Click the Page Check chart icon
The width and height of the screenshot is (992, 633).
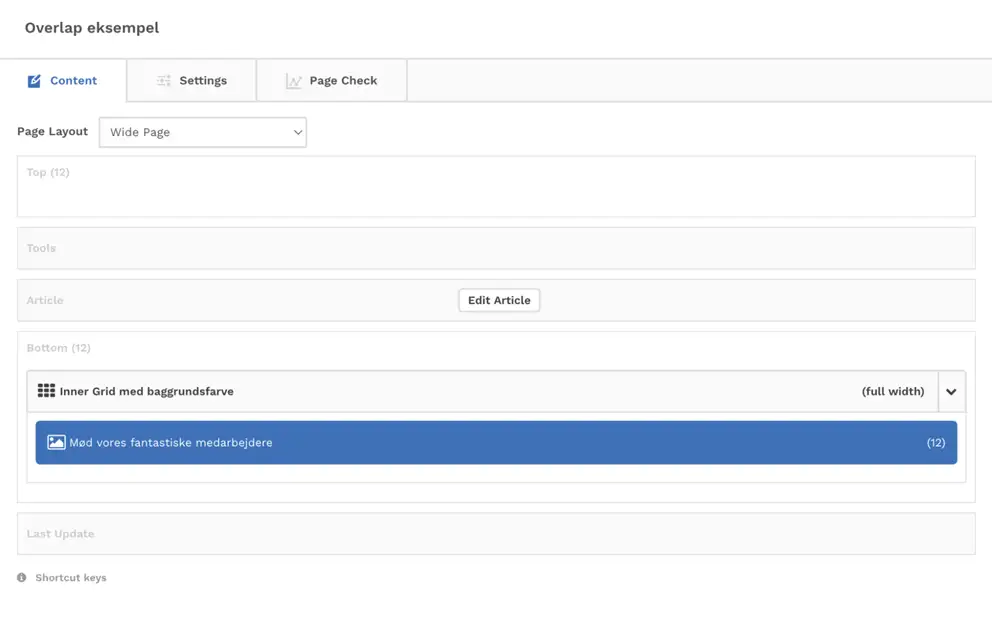293,81
